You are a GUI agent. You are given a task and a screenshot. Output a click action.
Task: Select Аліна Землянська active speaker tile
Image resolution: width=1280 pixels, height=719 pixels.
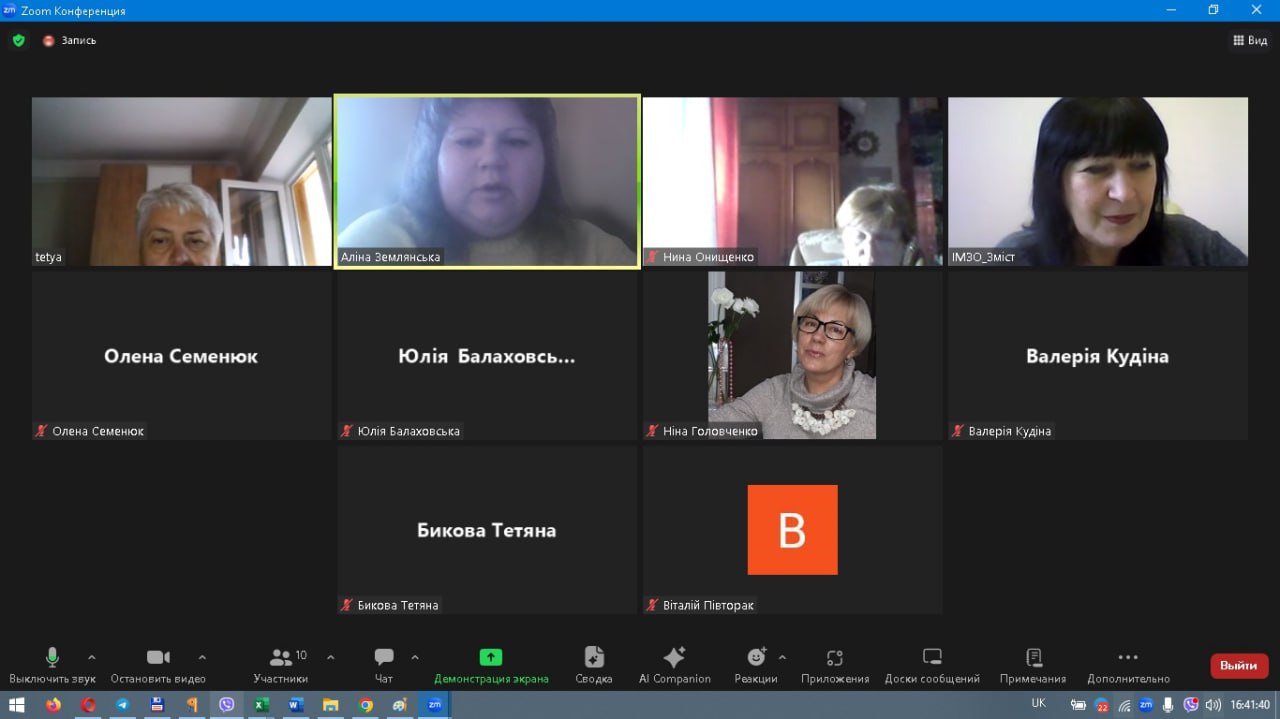click(487, 181)
